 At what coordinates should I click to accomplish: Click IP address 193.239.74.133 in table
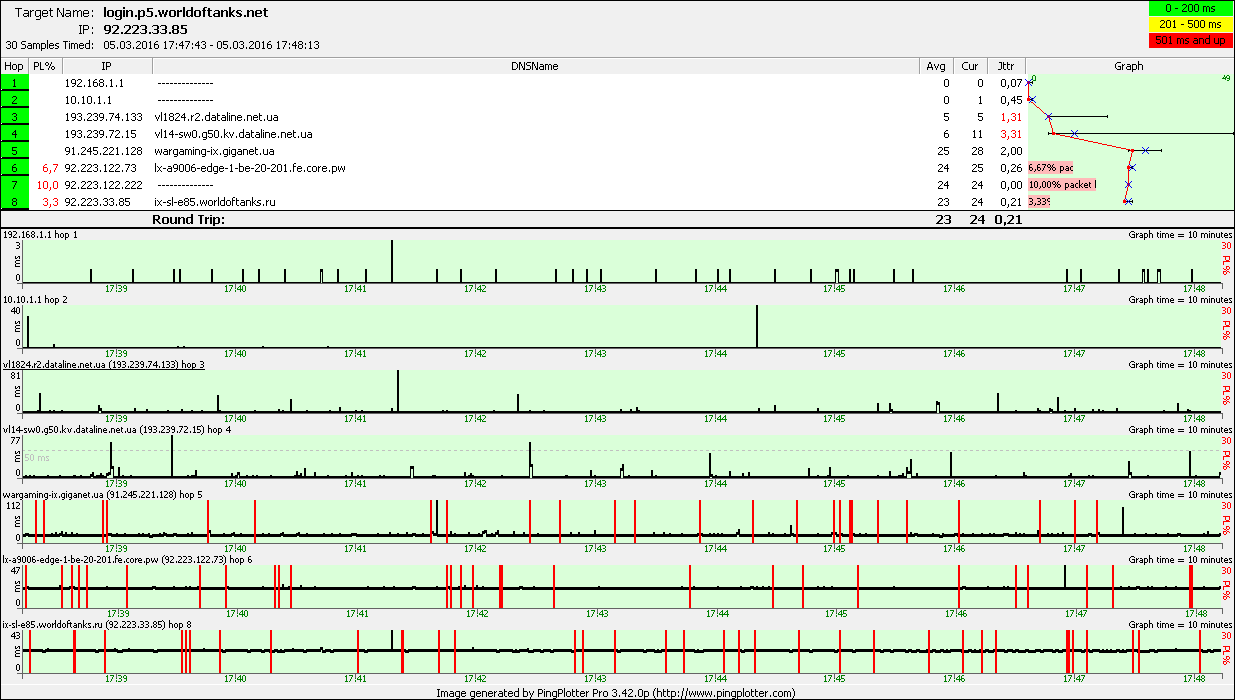(x=103, y=117)
